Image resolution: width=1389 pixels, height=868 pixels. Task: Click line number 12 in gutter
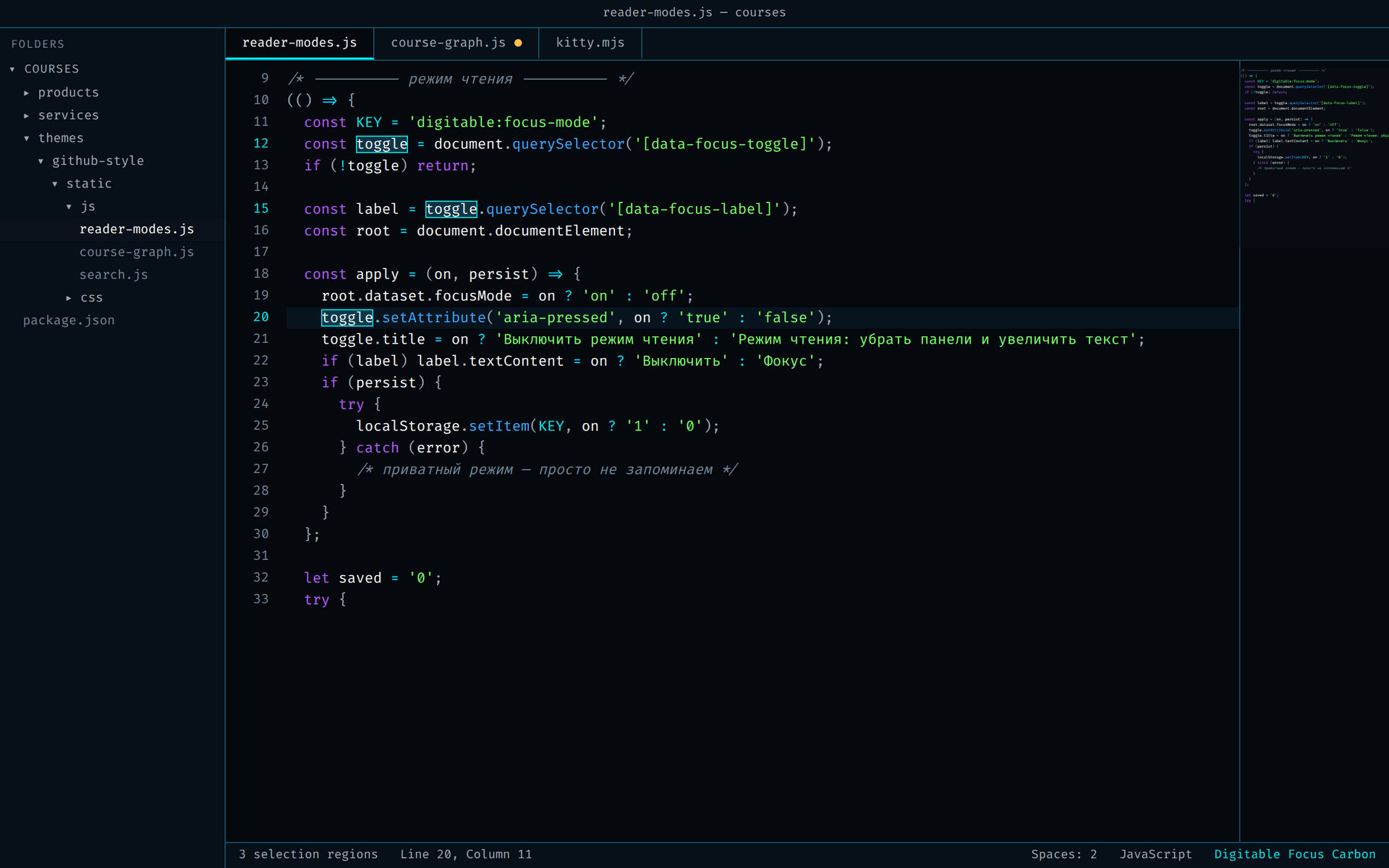click(261, 143)
